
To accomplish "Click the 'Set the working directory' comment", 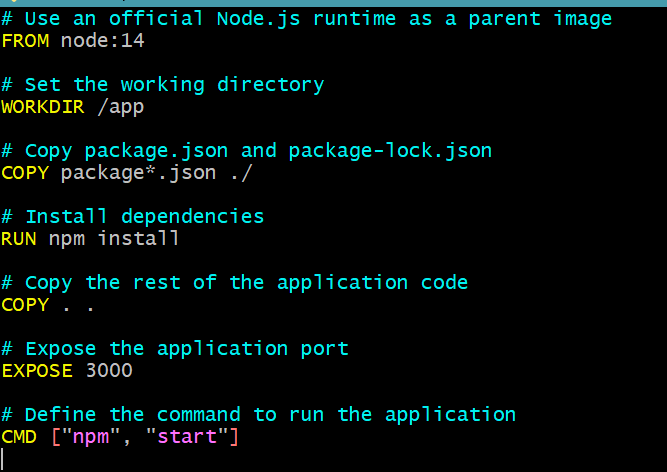I will tap(162, 84).
